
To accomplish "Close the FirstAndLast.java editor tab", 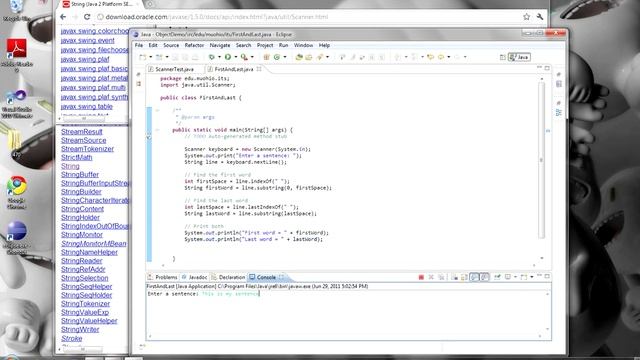I will point(259,69).
